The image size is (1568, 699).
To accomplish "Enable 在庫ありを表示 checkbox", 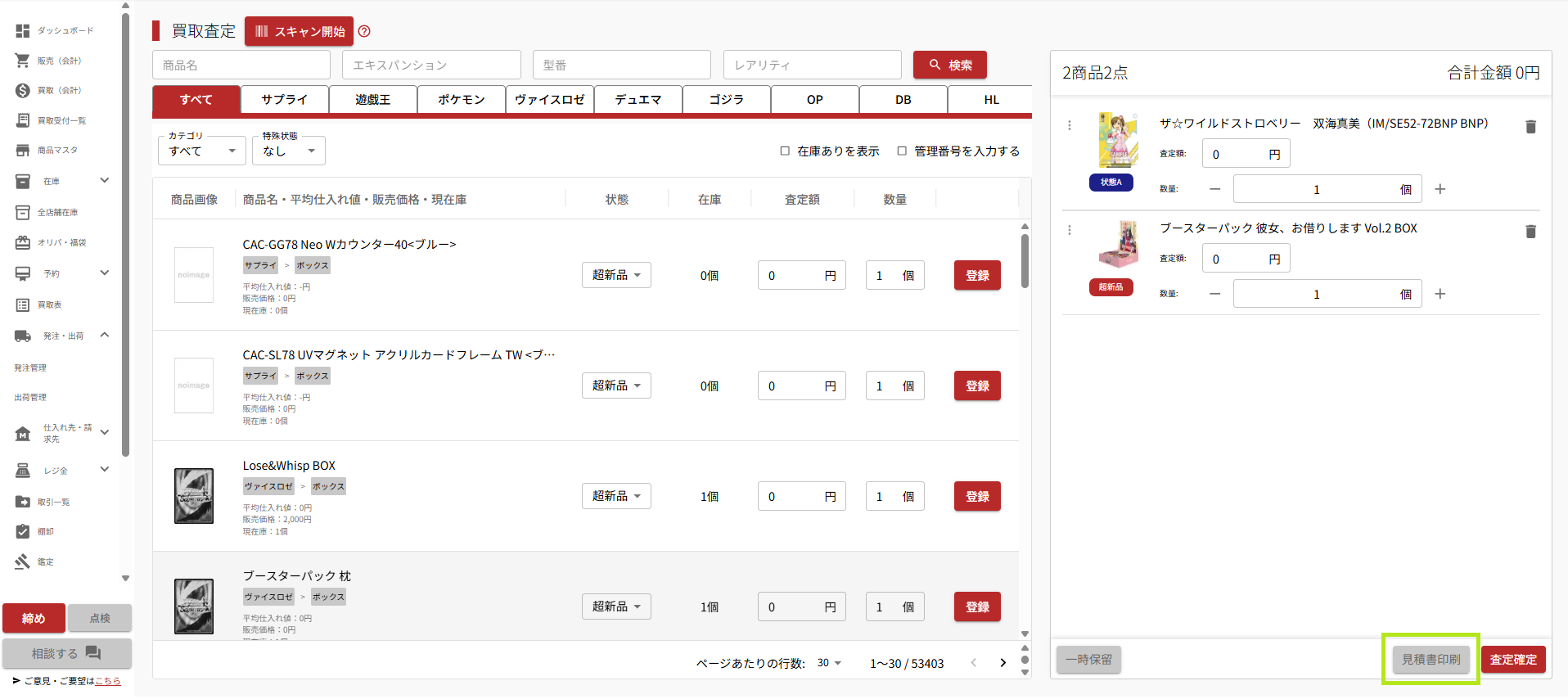I will click(x=785, y=151).
